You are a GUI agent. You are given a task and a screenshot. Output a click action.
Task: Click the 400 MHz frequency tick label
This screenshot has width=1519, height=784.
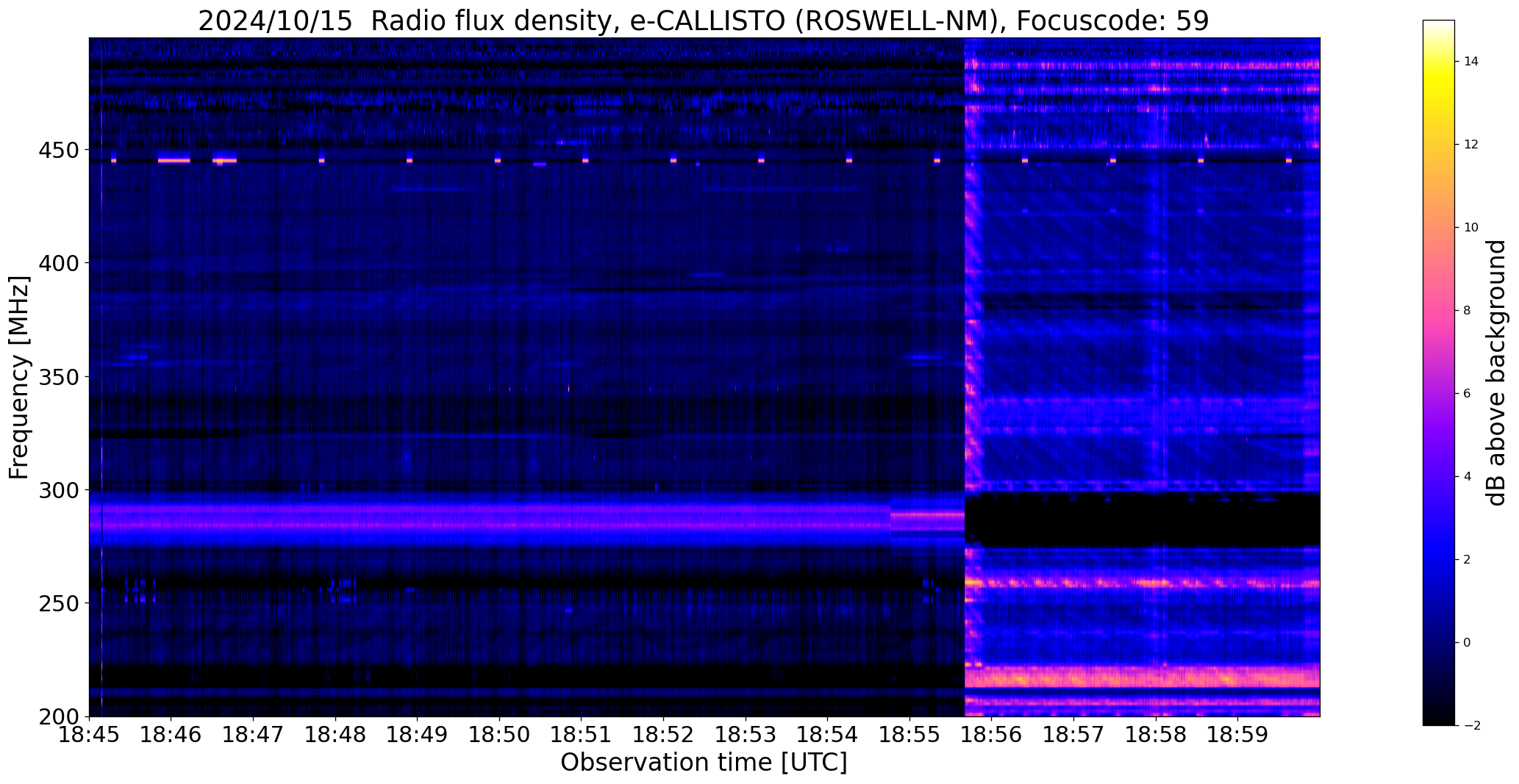coord(58,263)
